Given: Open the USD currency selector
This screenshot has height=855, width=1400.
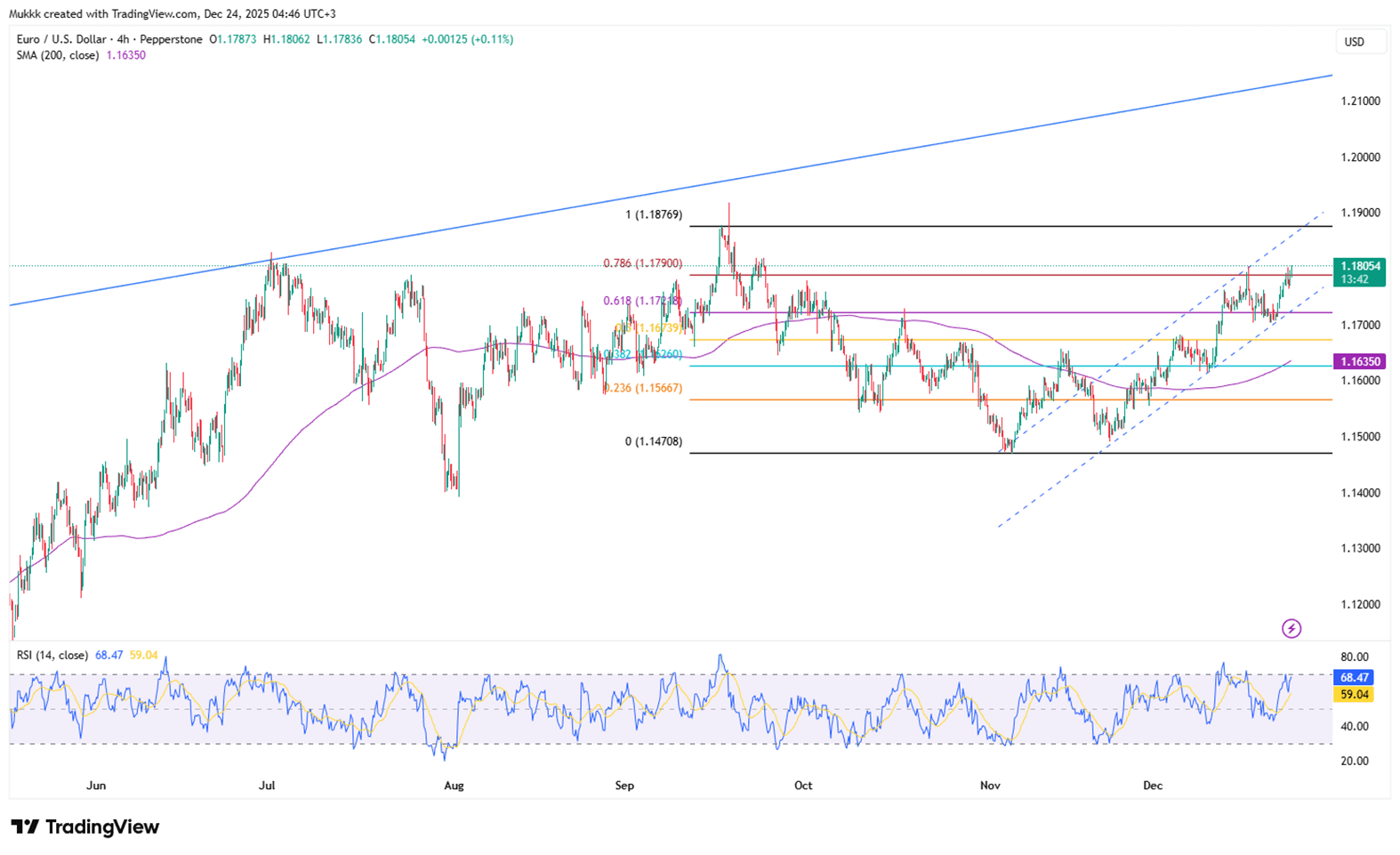Looking at the screenshot, I should pyautogui.click(x=1354, y=42).
